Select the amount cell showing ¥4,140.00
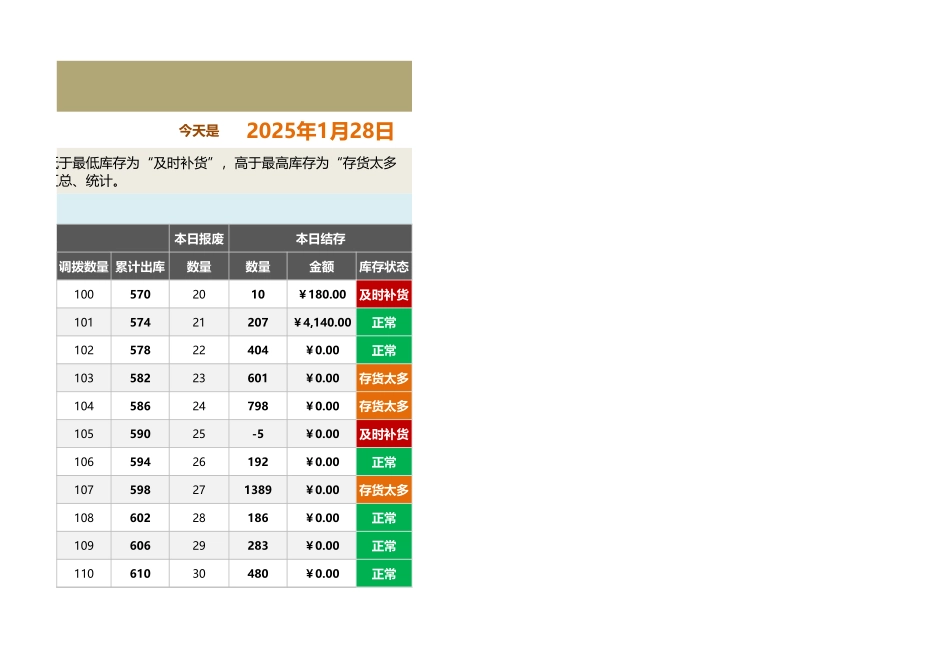Image resolution: width=950 pixels, height=672 pixels. click(322, 322)
